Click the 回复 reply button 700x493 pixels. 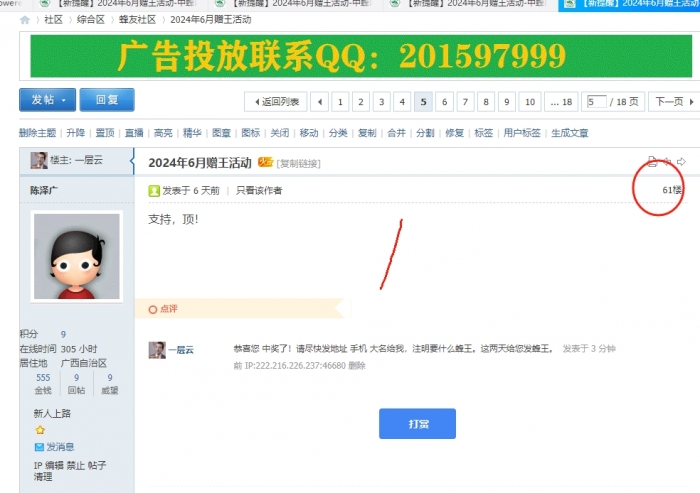[x=107, y=100]
